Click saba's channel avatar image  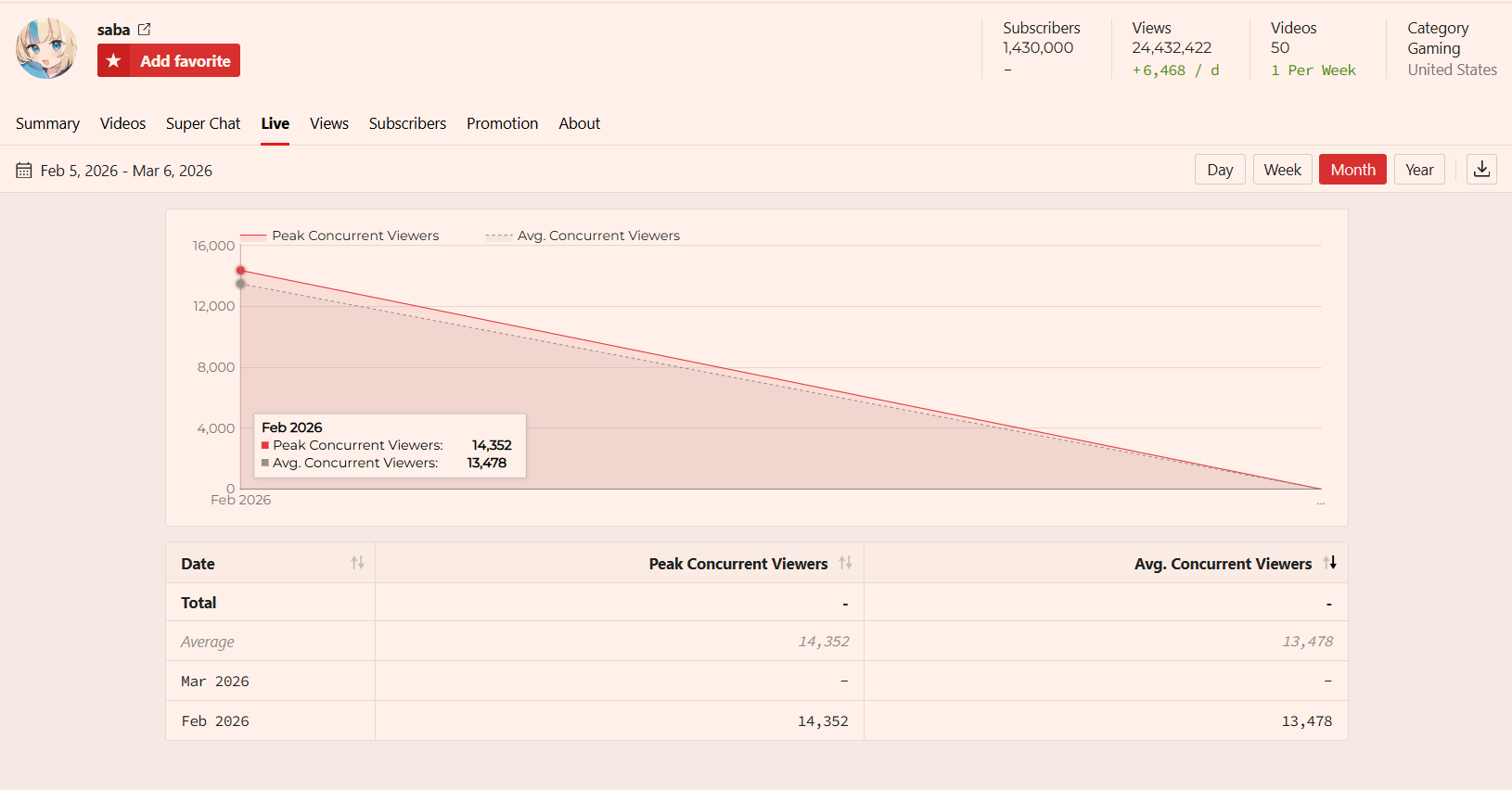(x=46, y=48)
